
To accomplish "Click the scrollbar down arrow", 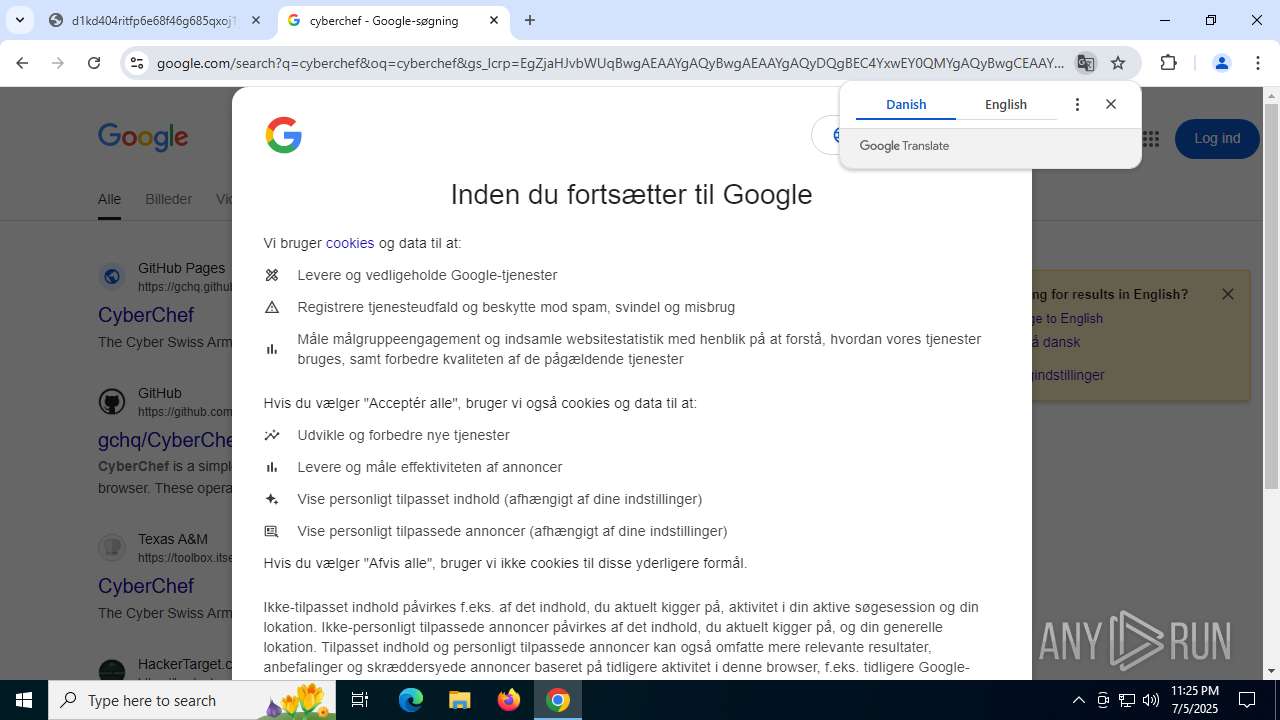I will (1271, 671).
